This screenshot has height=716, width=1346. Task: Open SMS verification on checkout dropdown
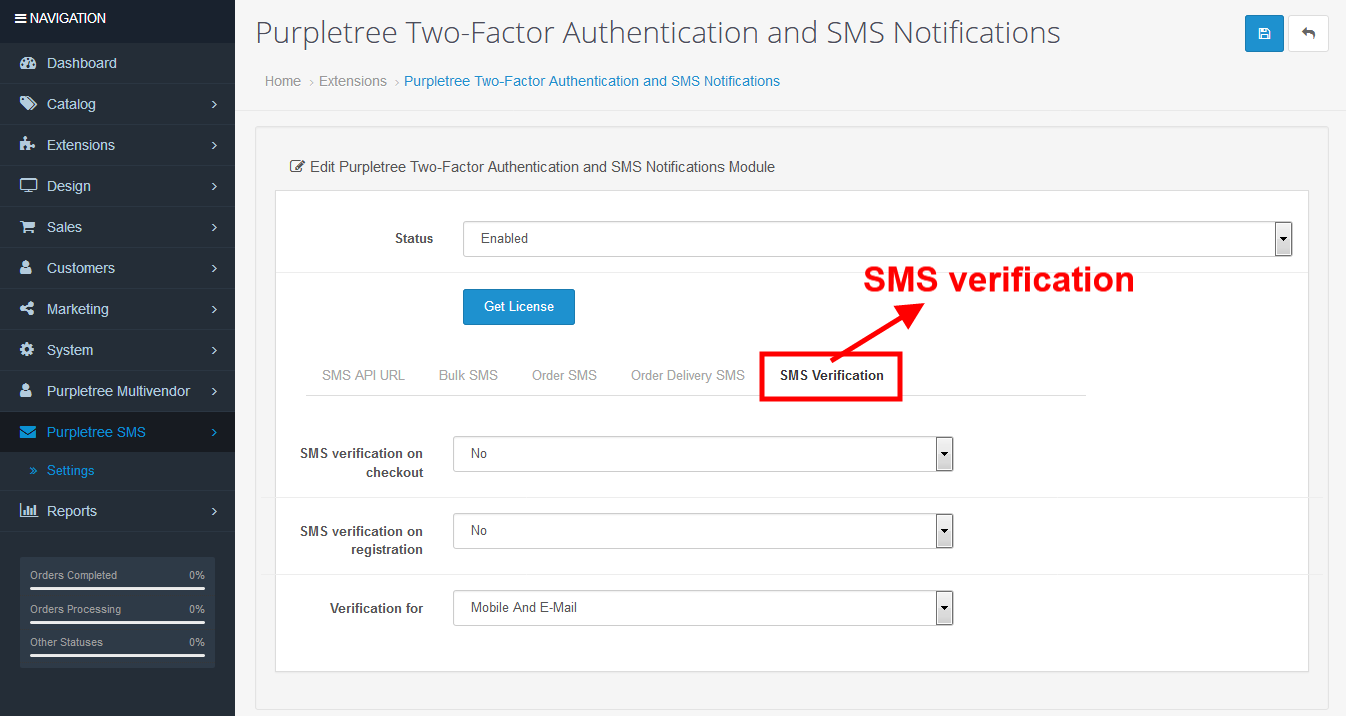pyautogui.click(x=703, y=454)
